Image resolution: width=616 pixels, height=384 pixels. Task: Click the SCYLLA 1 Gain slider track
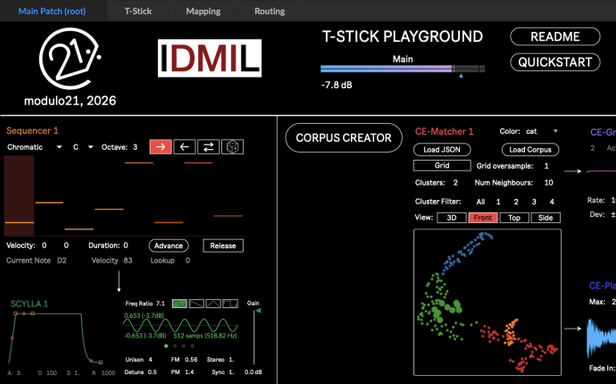tap(254, 337)
